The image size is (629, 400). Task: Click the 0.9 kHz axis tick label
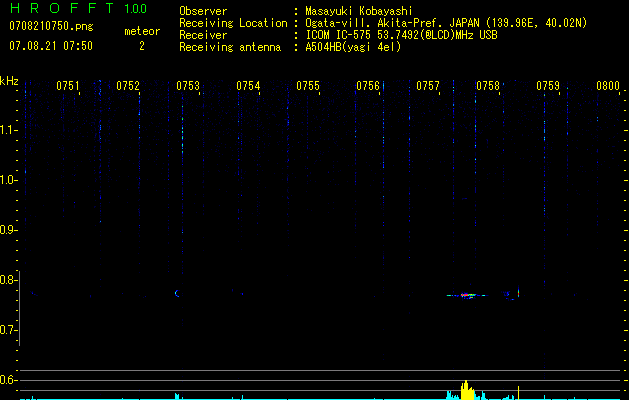tap(8, 230)
